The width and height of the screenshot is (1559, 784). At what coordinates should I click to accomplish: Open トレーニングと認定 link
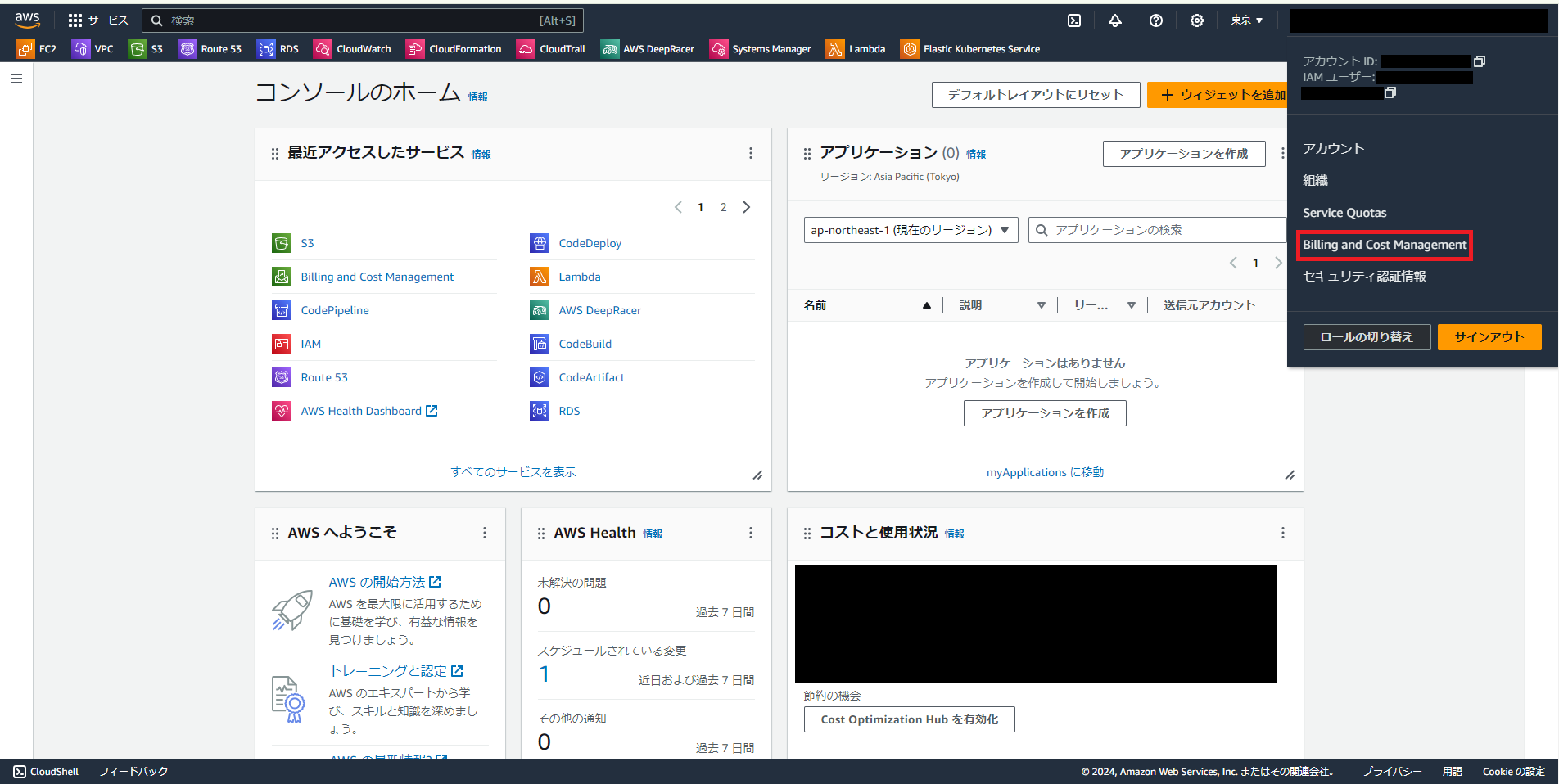(x=396, y=671)
